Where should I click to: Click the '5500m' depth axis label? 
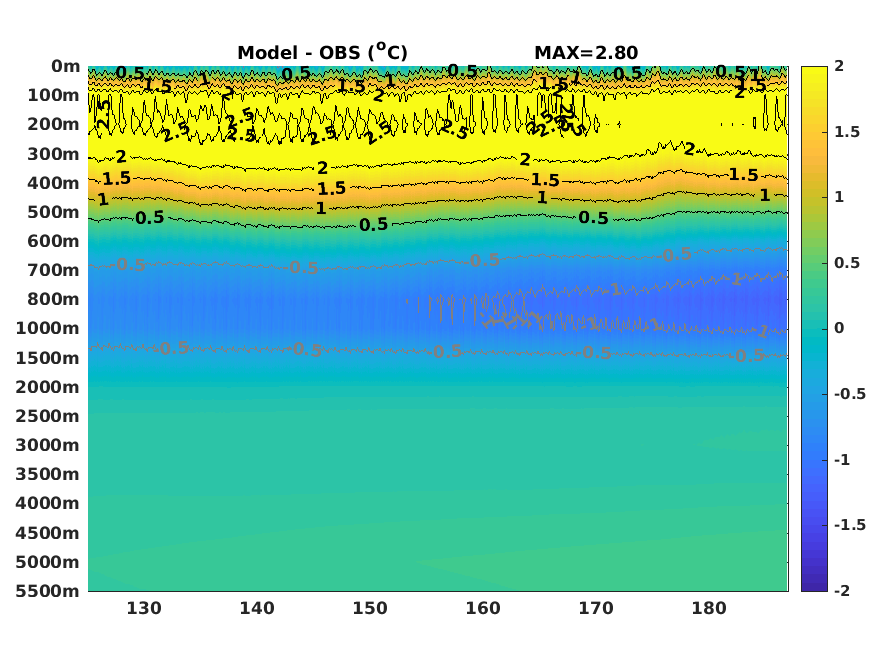click(x=48, y=591)
